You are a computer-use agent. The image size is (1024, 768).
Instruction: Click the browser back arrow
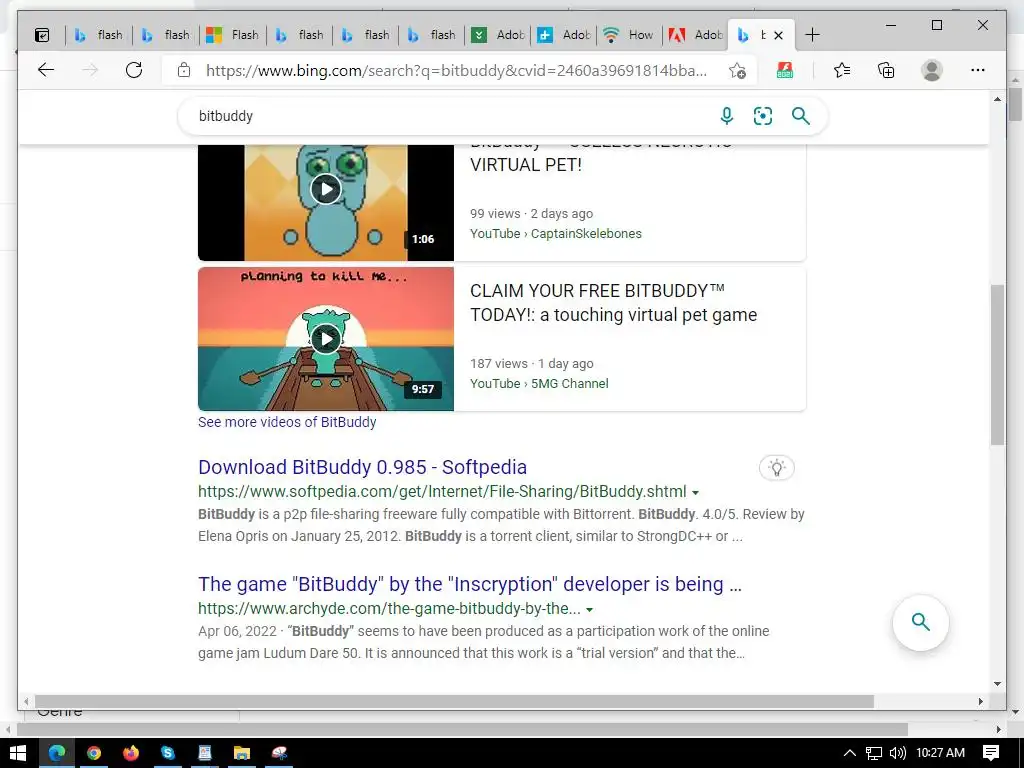pyautogui.click(x=46, y=70)
